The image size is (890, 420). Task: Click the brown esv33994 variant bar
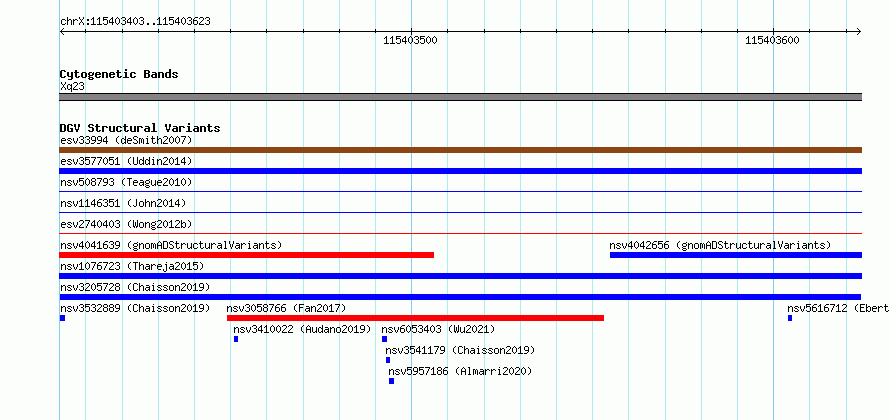point(460,150)
